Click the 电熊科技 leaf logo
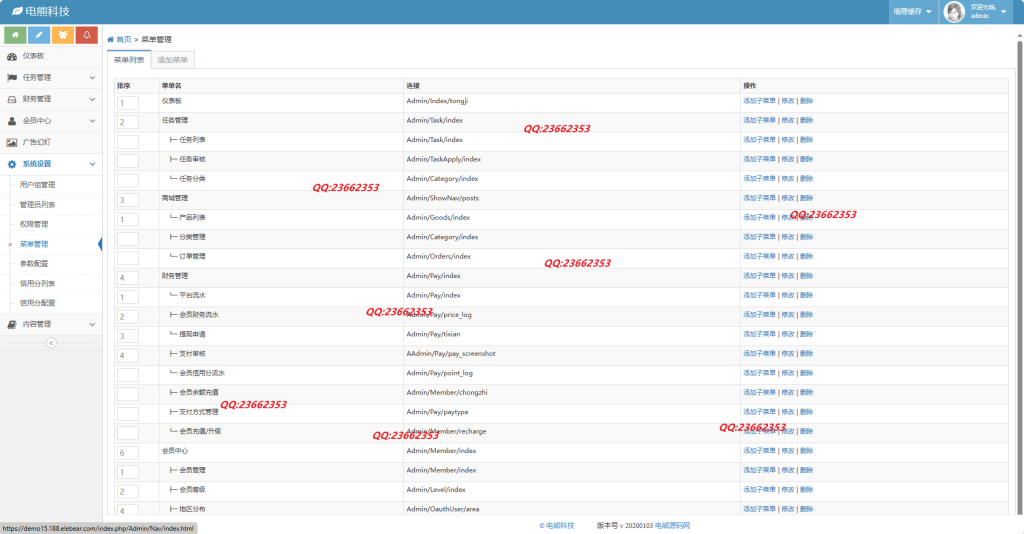This screenshot has height=534, width=1024. (x=17, y=11)
